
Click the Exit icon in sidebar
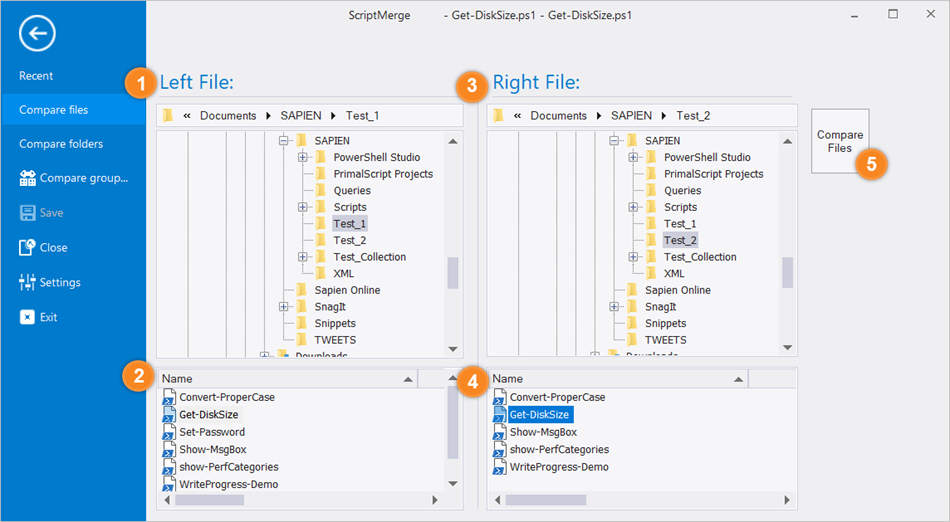[x=27, y=317]
